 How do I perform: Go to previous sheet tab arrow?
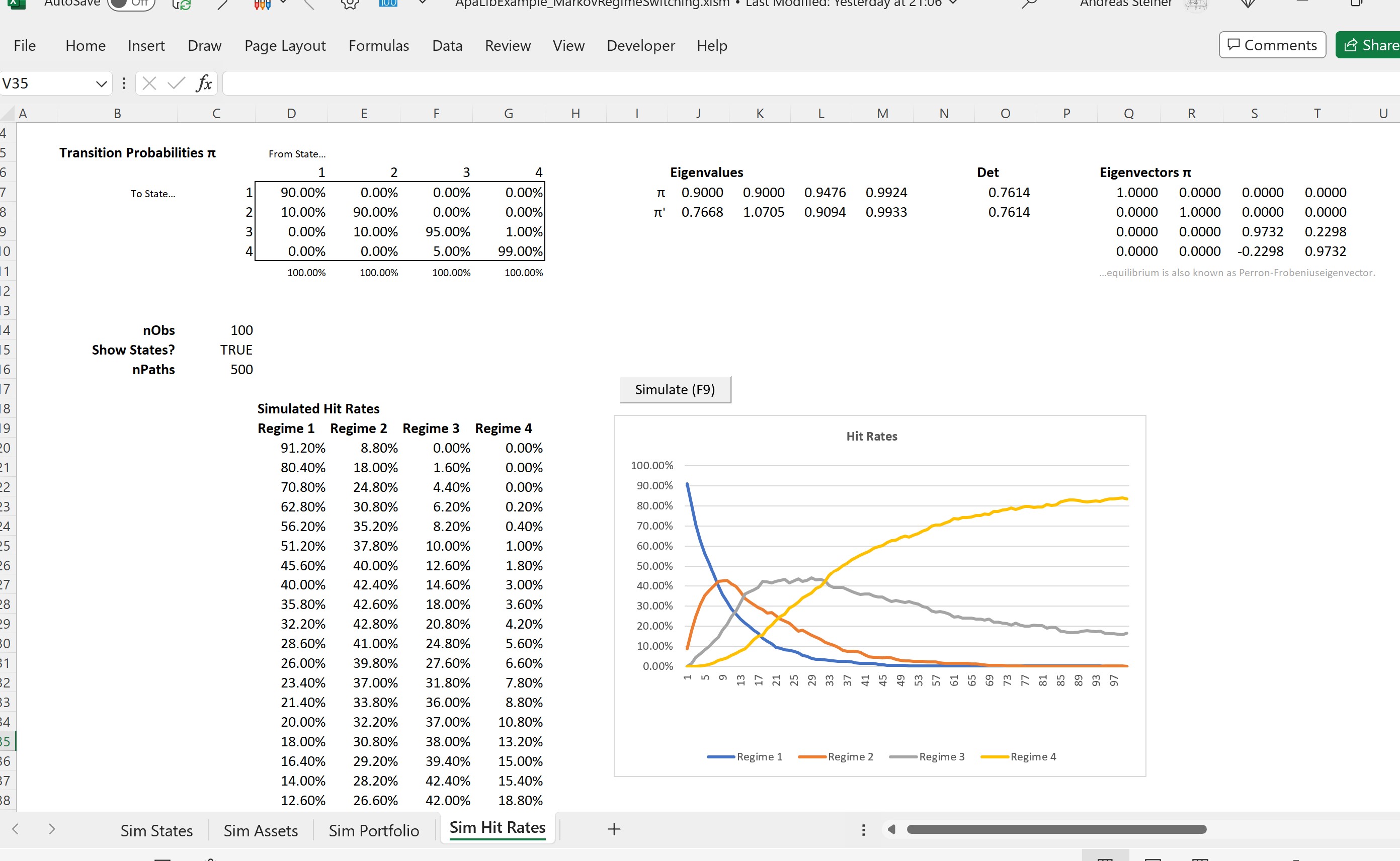(16, 829)
